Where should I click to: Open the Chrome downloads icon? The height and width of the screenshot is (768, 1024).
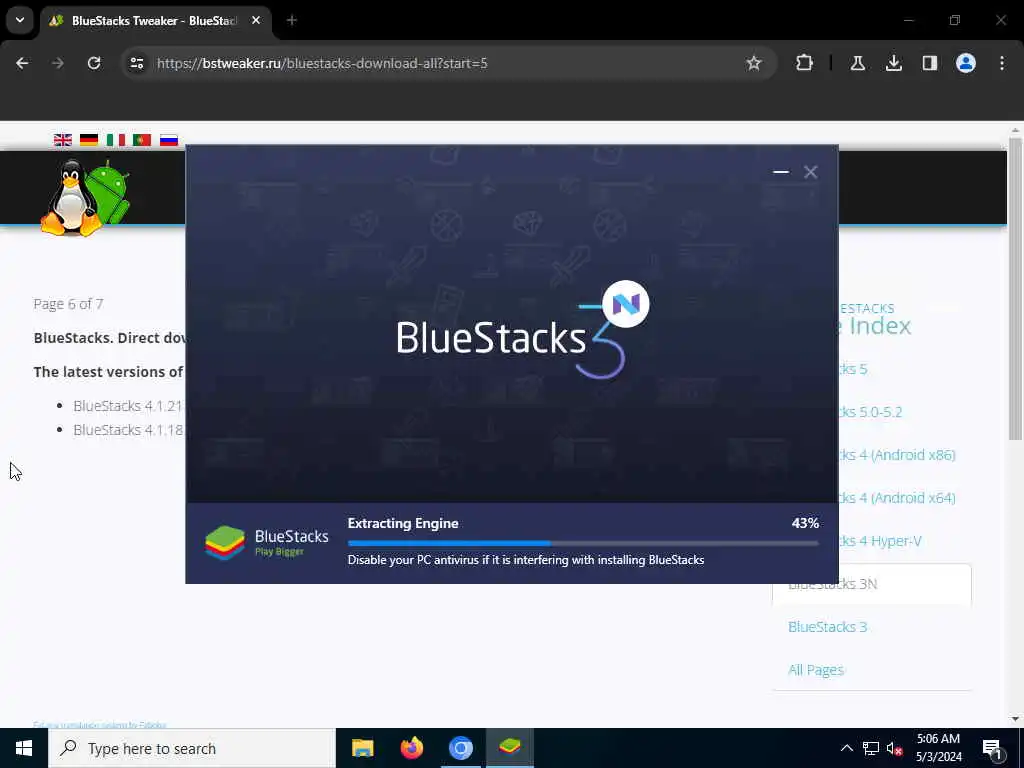click(x=893, y=63)
